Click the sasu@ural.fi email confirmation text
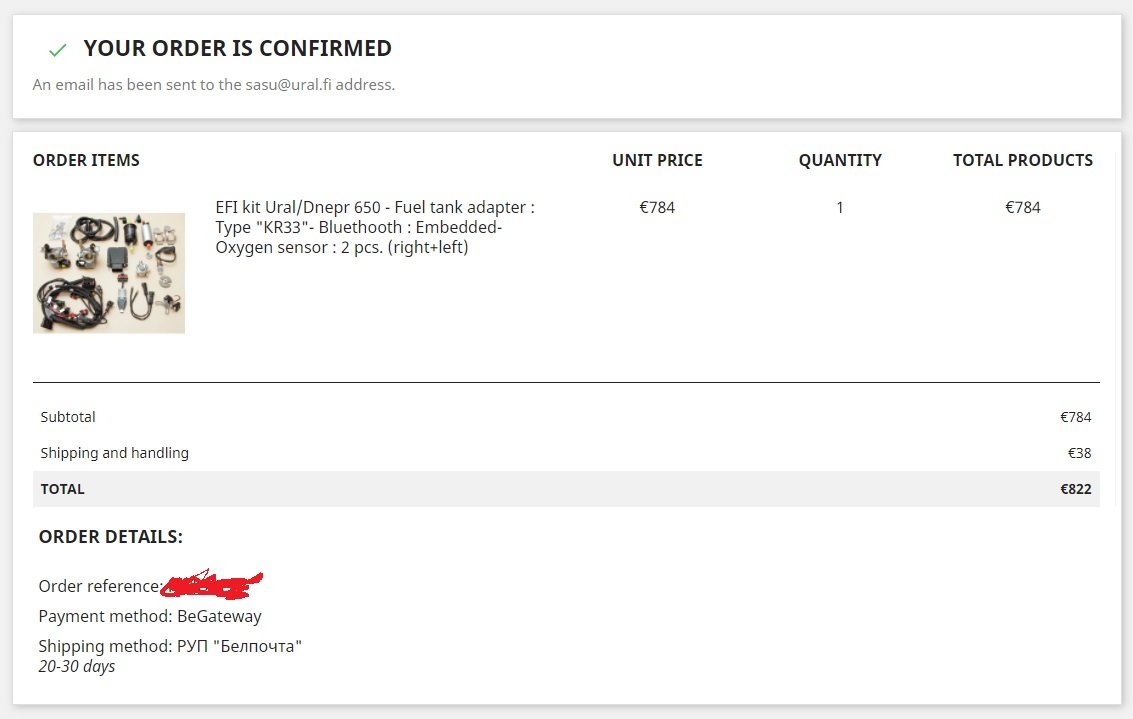Image resolution: width=1133 pixels, height=719 pixels. click(x=214, y=85)
